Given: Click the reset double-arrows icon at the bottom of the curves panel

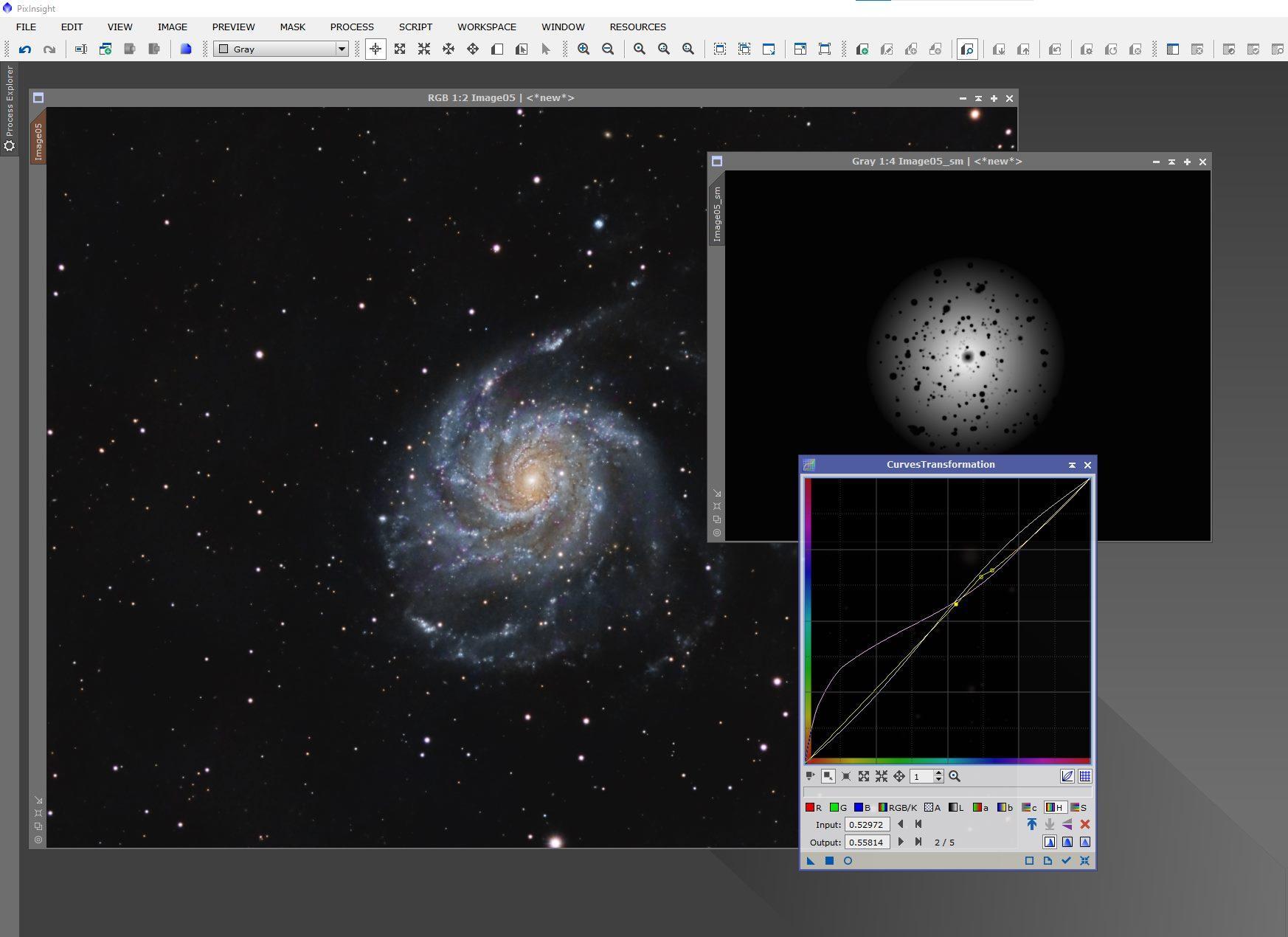Looking at the screenshot, I should pyautogui.click(x=1085, y=861).
